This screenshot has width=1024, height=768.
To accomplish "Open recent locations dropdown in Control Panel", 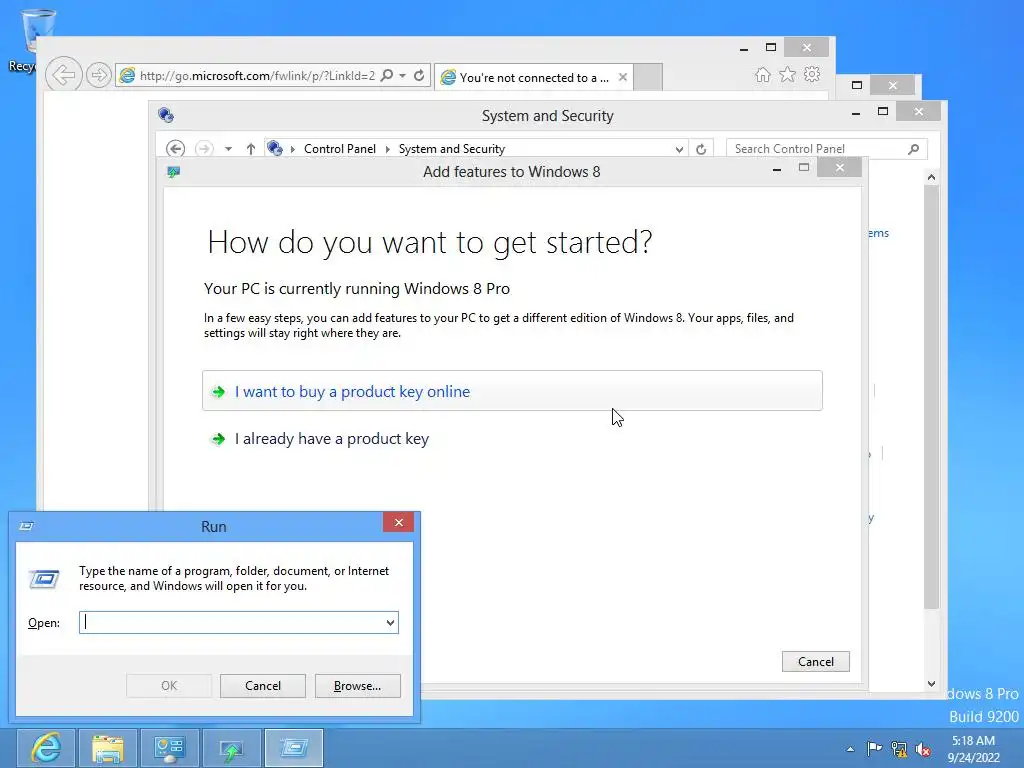I will (x=228, y=149).
